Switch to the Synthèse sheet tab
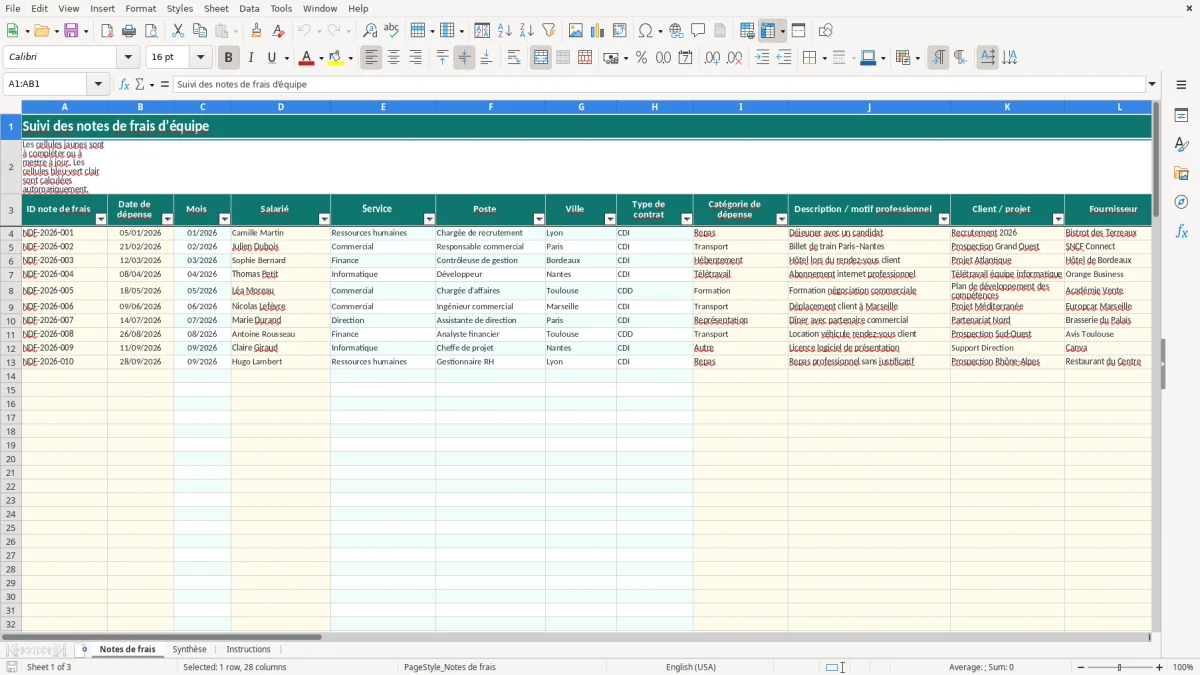This screenshot has height=675, width=1200. click(x=189, y=650)
